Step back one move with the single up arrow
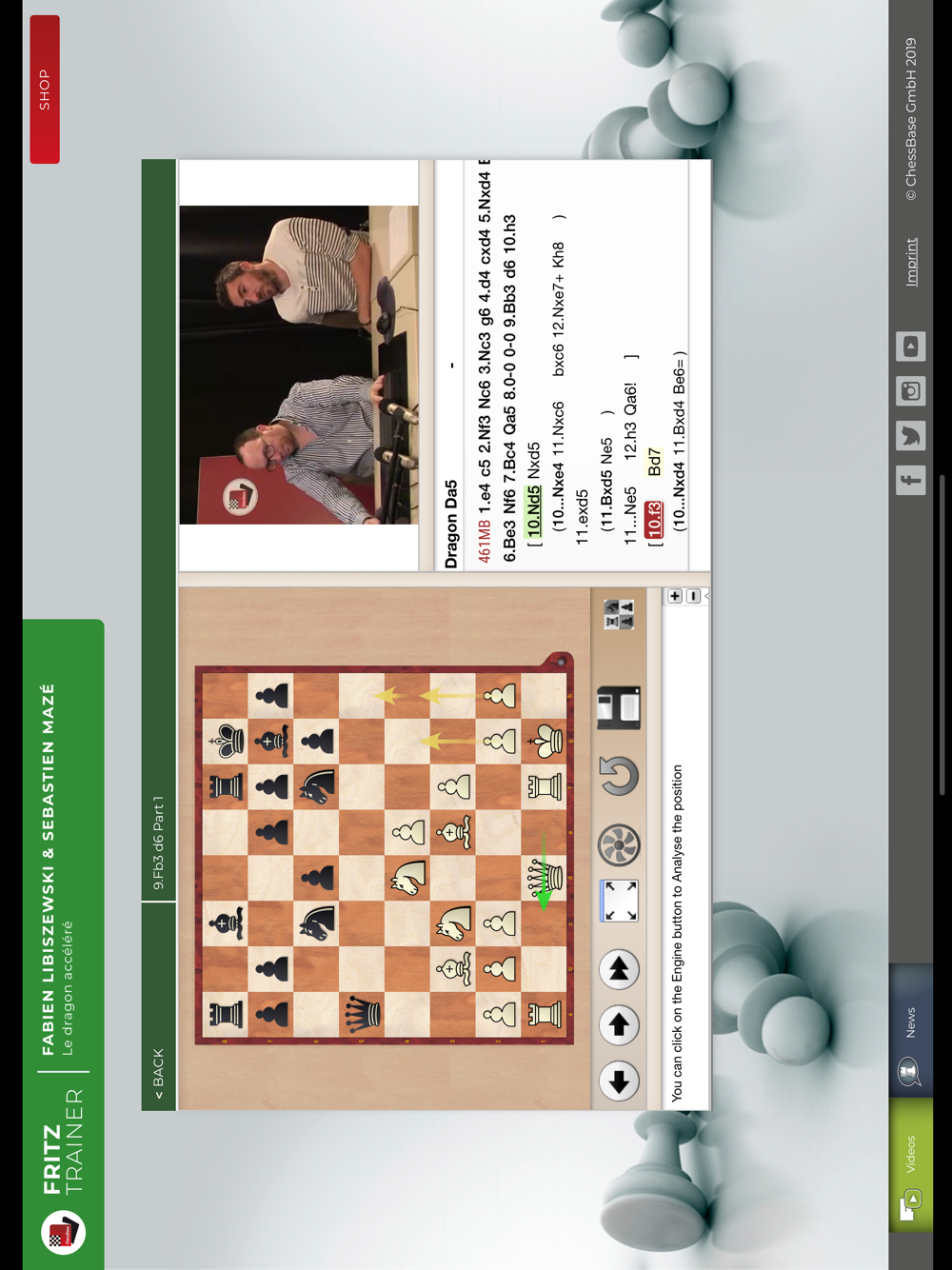 click(619, 1025)
